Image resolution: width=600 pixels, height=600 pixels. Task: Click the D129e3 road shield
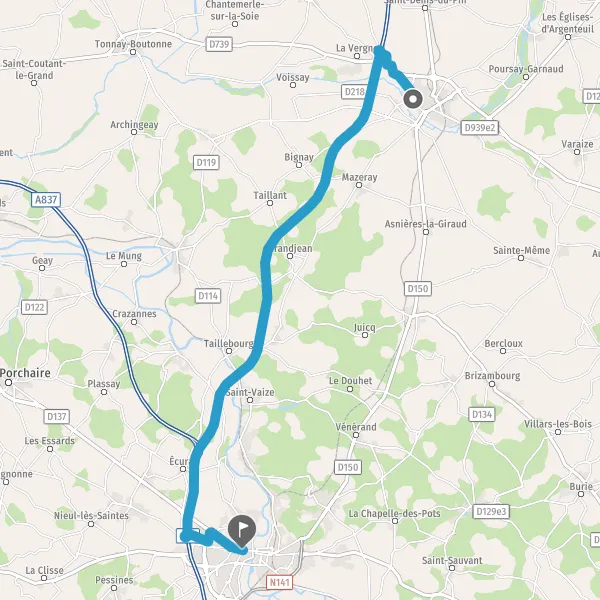click(x=491, y=512)
